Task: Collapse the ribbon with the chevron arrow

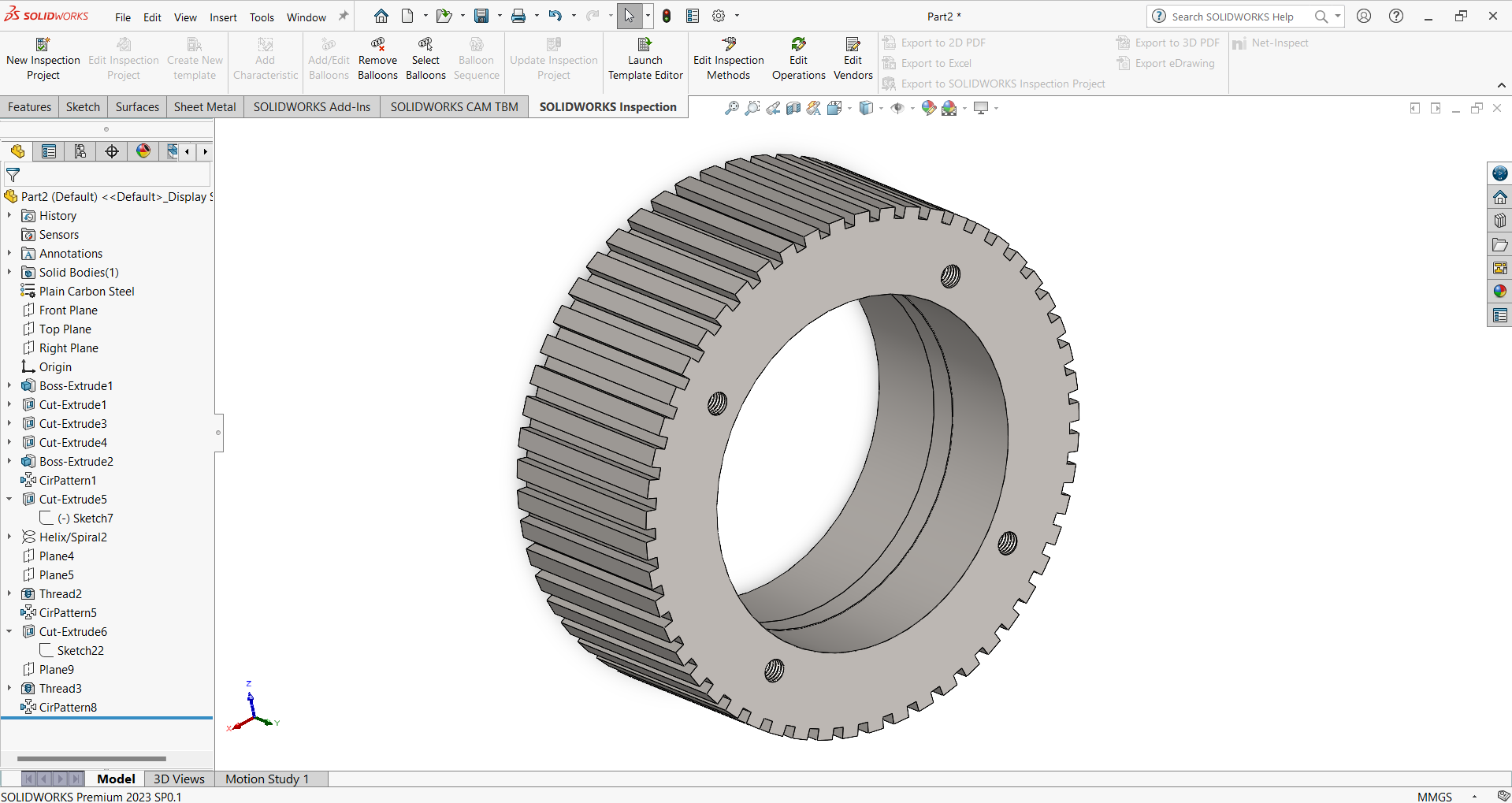Action: pyautogui.click(x=1501, y=85)
